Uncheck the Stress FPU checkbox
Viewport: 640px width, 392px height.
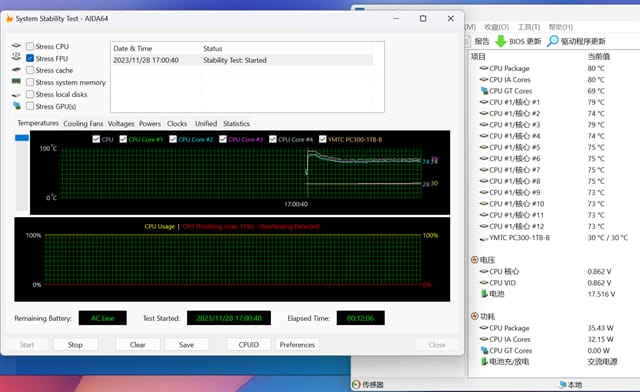click(30, 58)
